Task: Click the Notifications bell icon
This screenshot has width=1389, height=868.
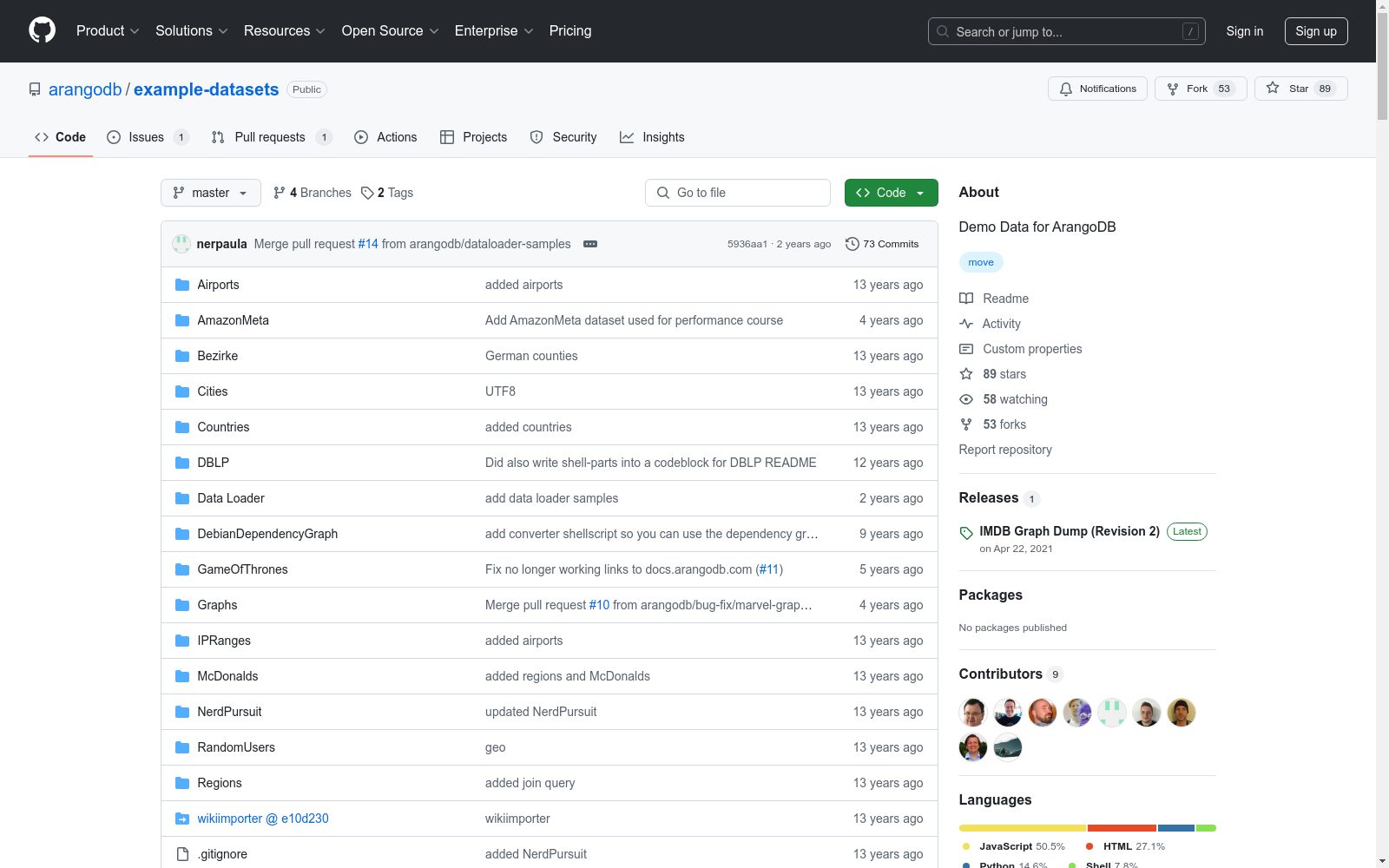Action: [x=1066, y=89]
